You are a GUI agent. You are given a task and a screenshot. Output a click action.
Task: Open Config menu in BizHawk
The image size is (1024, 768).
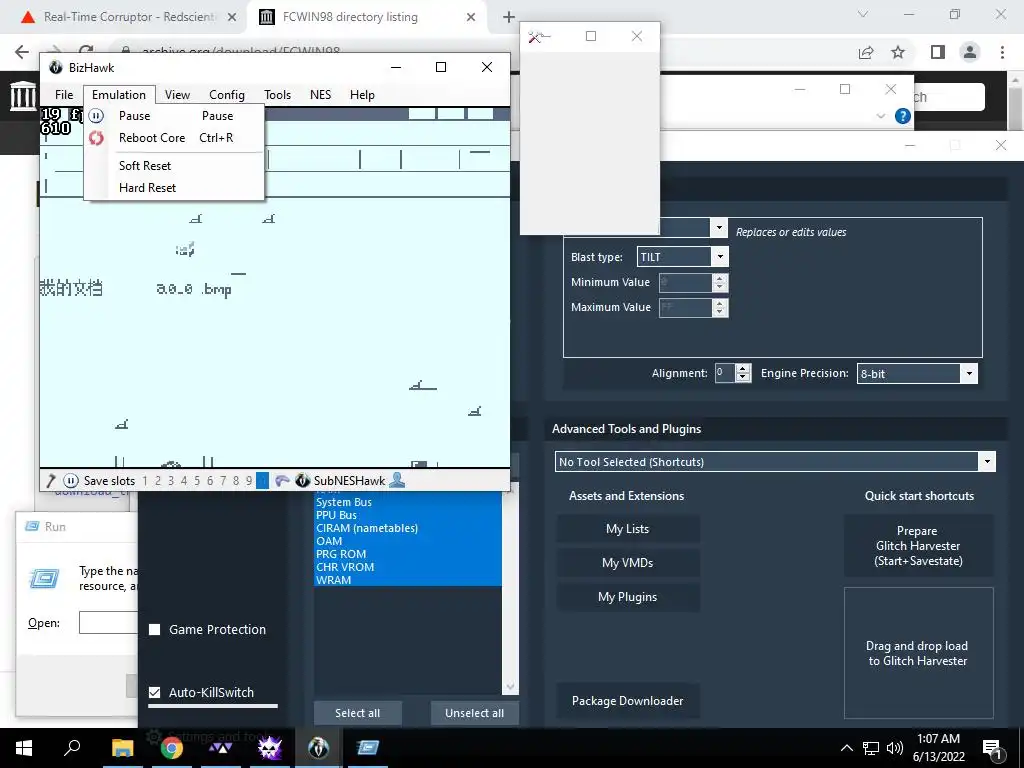tap(227, 95)
